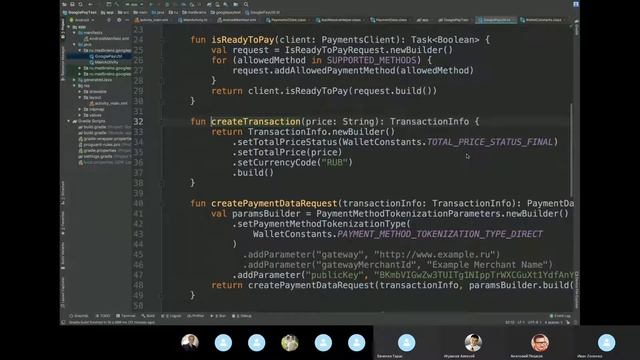This screenshot has width=640, height=360.
Task: Expand the values folder arrow
Action: click(80, 115)
